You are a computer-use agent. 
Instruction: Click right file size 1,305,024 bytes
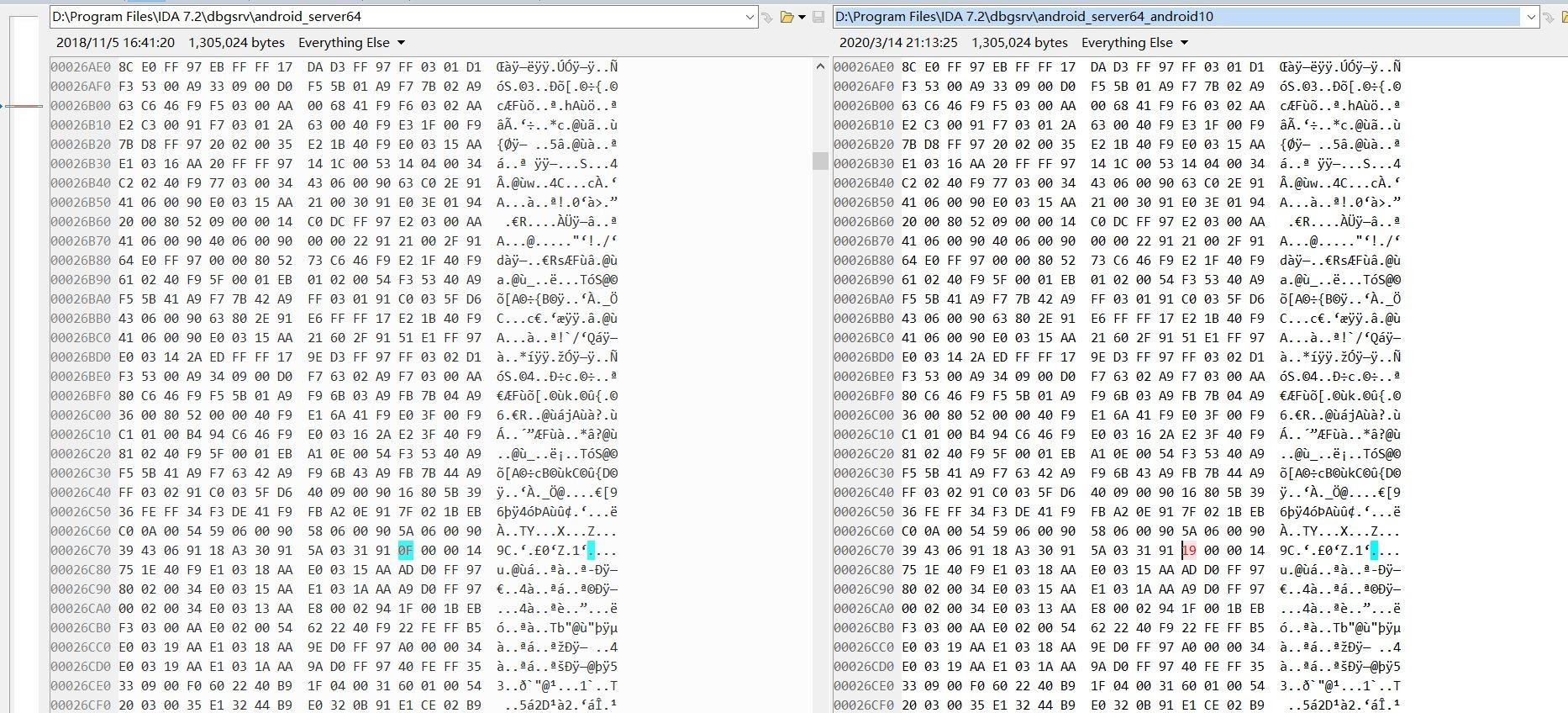pyautogui.click(x=1019, y=42)
